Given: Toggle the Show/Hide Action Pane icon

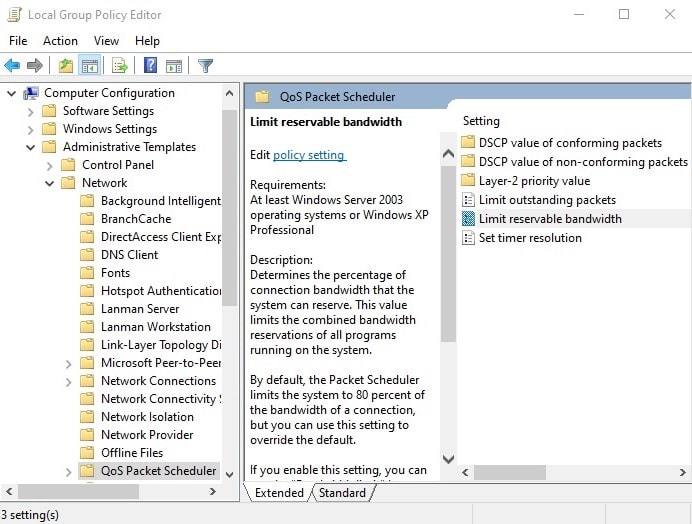Looking at the screenshot, I should pos(174,66).
